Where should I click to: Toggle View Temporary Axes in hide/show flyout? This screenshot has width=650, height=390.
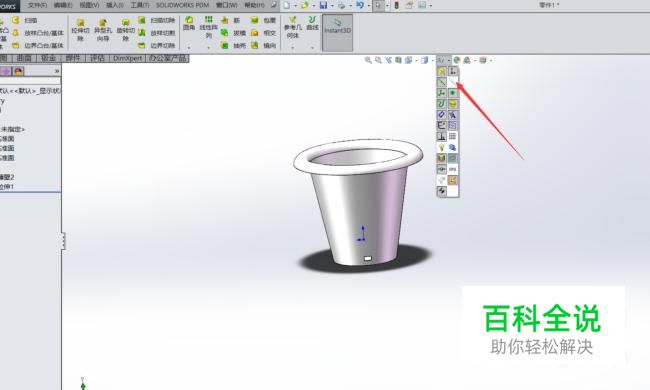point(452,82)
